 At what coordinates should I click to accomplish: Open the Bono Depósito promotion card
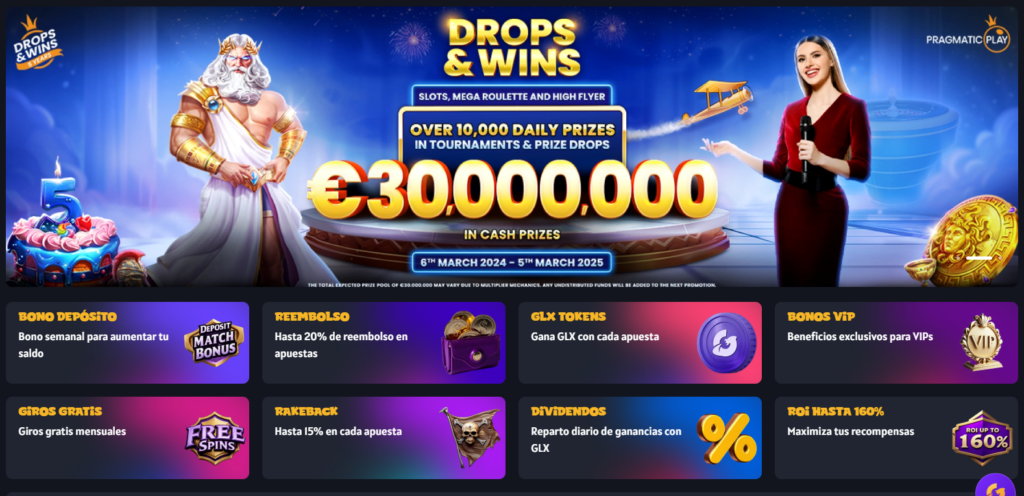click(x=127, y=343)
